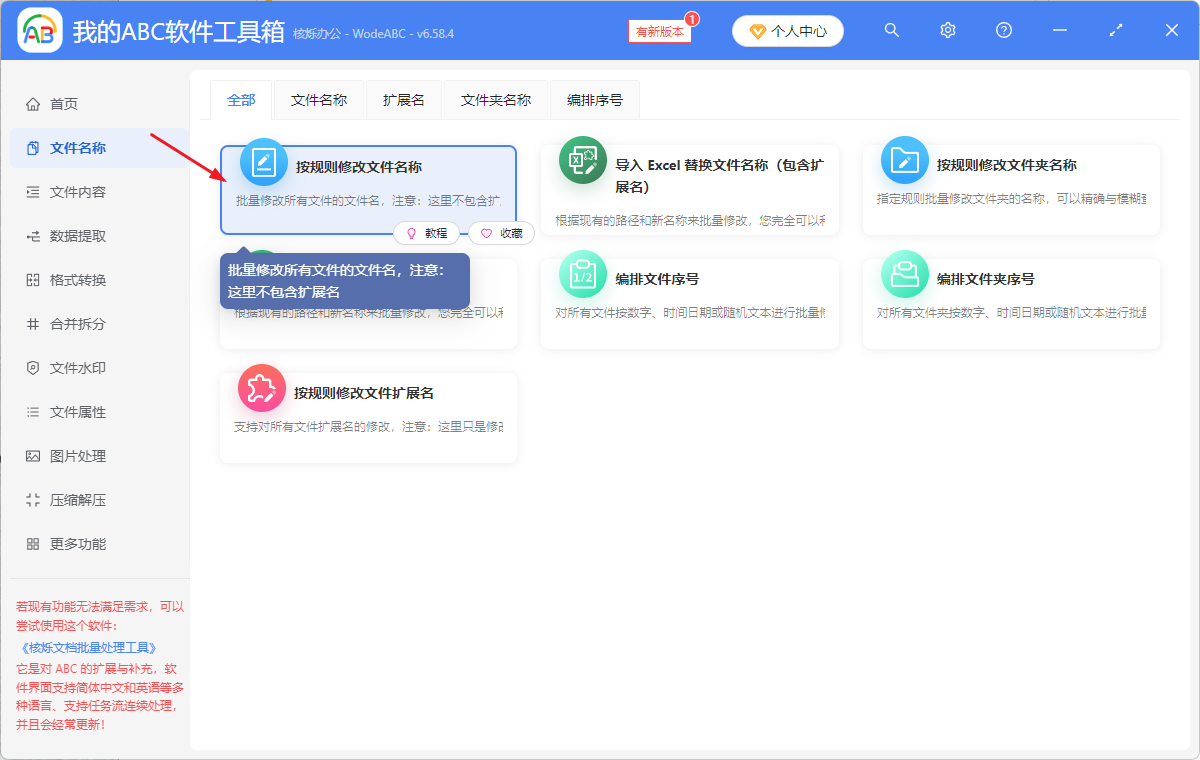Open the help question mark icon
Image resolution: width=1200 pixels, height=760 pixels.
pyautogui.click(x=1003, y=30)
